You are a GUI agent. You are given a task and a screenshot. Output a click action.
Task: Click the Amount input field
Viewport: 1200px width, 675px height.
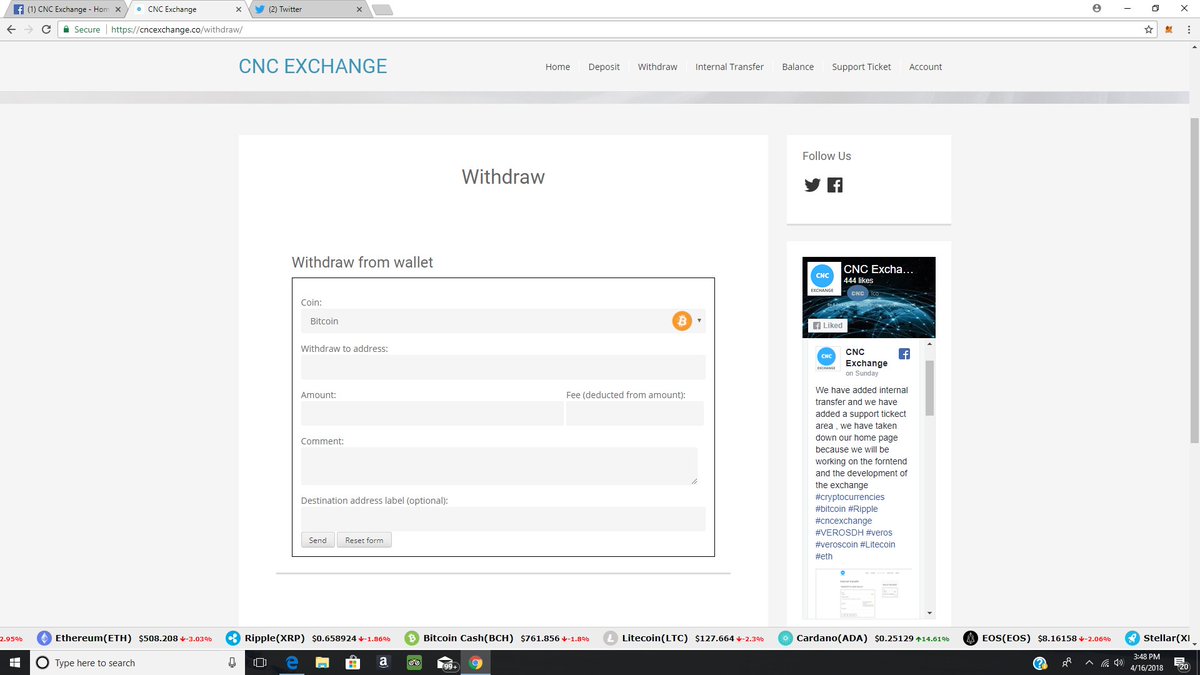tap(432, 413)
